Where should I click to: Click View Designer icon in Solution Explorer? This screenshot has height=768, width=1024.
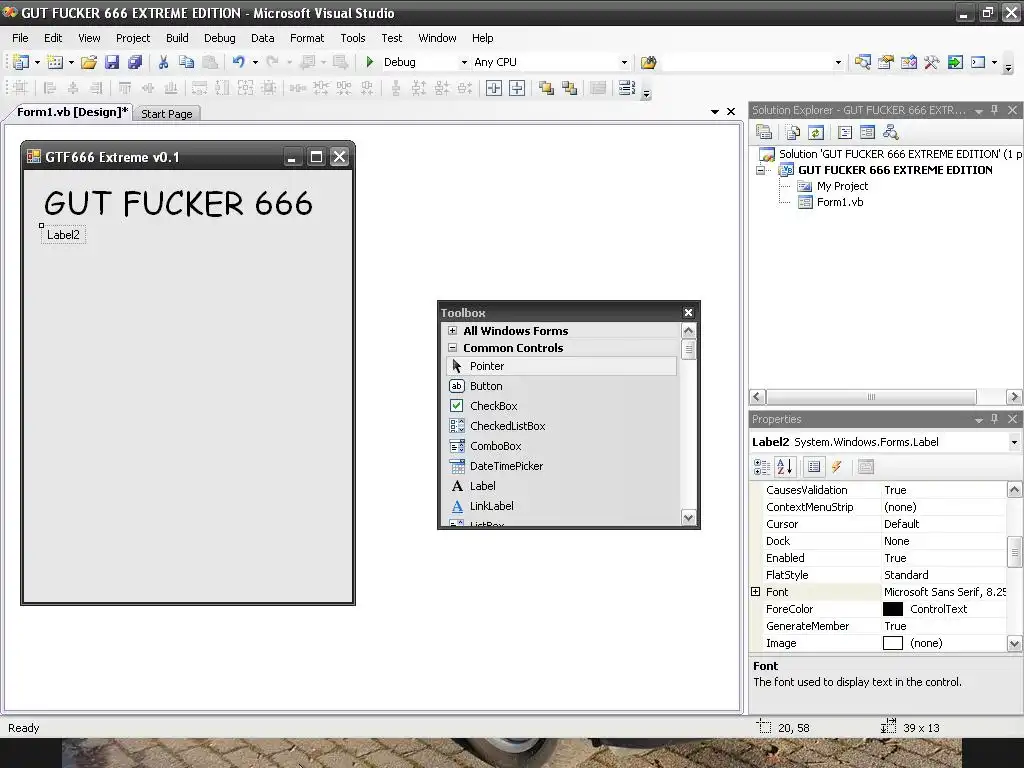click(x=867, y=133)
